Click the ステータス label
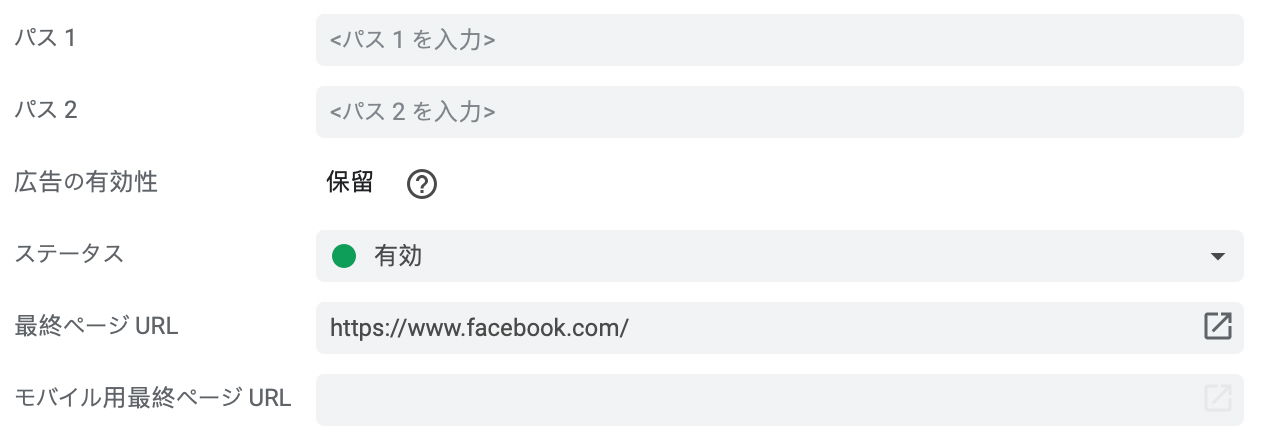The image size is (1266, 444). click(x=70, y=254)
